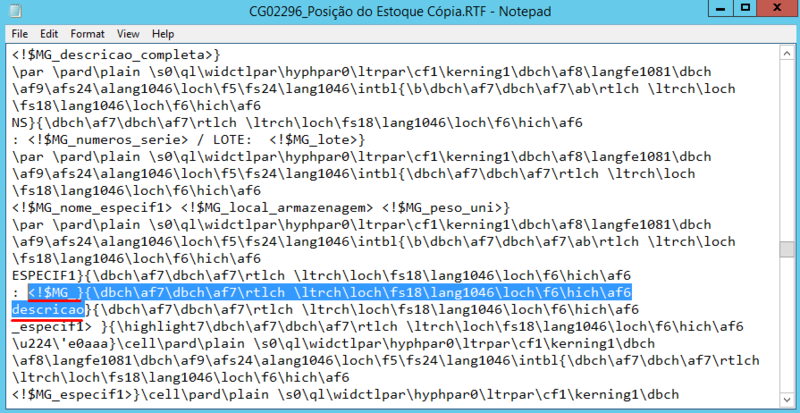Image resolution: width=800 pixels, height=413 pixels.
Task: Click the scrollbar down arrow
Action: tap(786, 398)
